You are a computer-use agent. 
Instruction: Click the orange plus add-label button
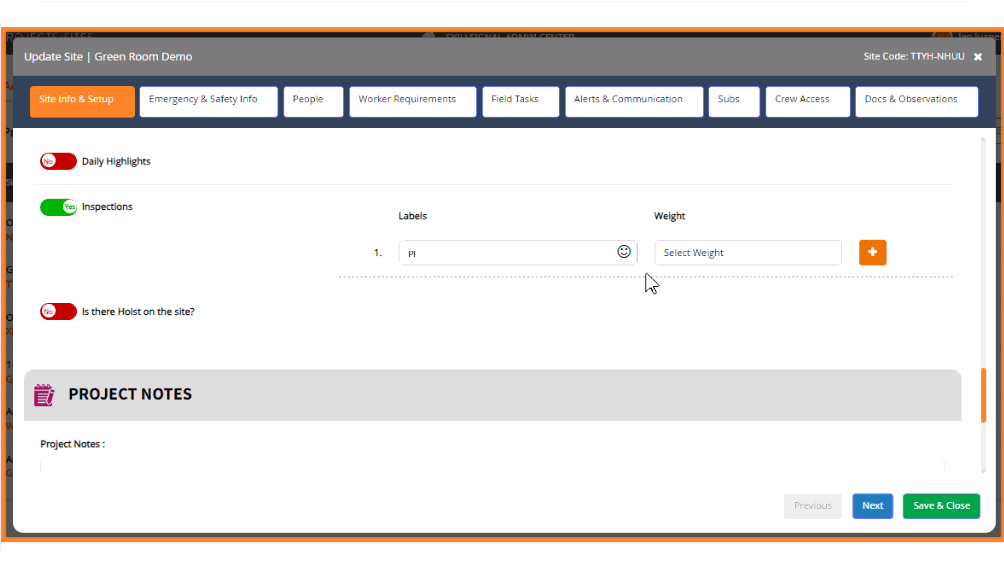(x=872, y=252)
